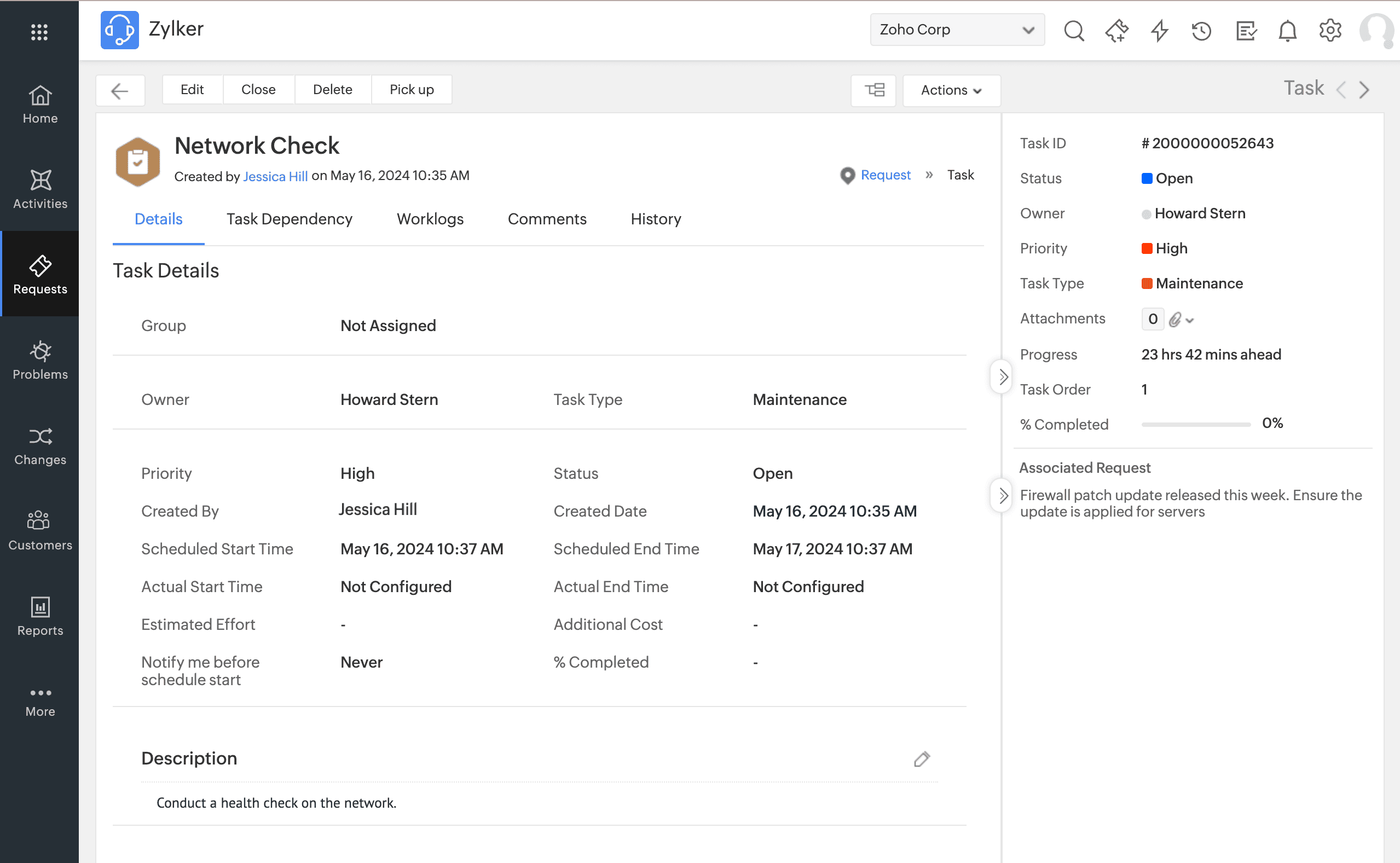1400x863 pixels.
Task: Click the % Completed progress bar
Action: (1196, 424)
